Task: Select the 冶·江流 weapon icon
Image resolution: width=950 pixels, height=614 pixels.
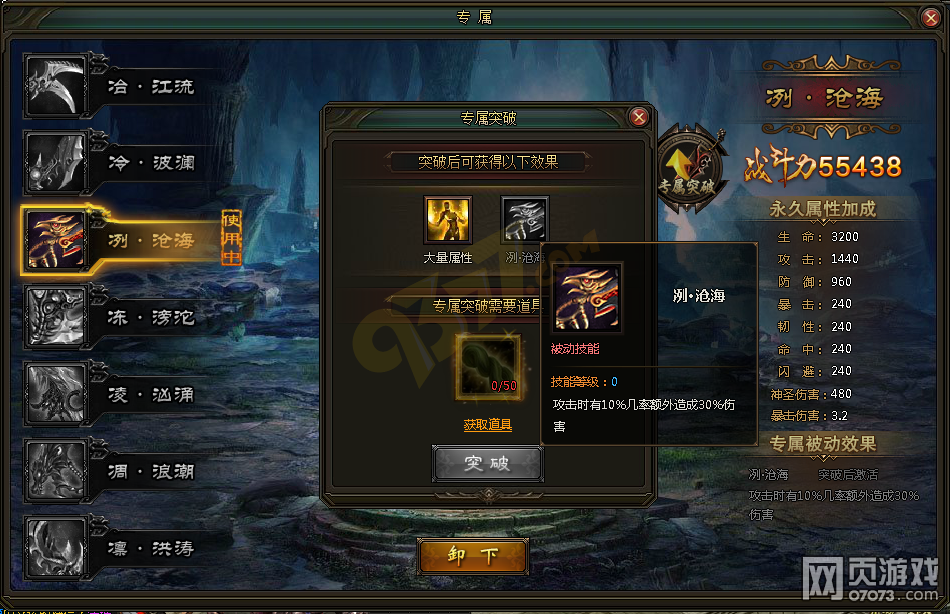Action: (56, 86)
